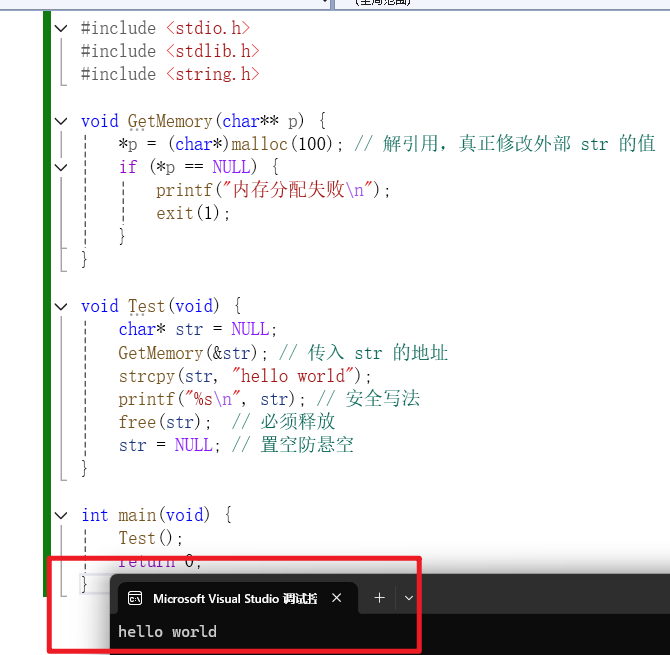Click the free(str) statement

click(x=165, y=423)
